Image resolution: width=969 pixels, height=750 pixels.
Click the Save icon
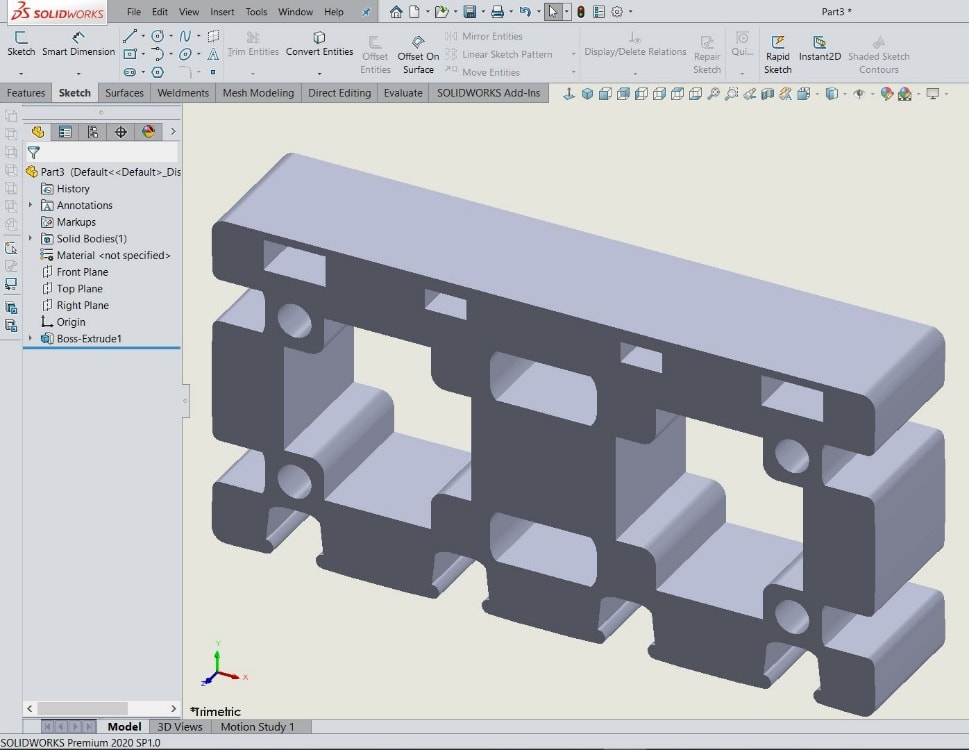pos(470,11)
